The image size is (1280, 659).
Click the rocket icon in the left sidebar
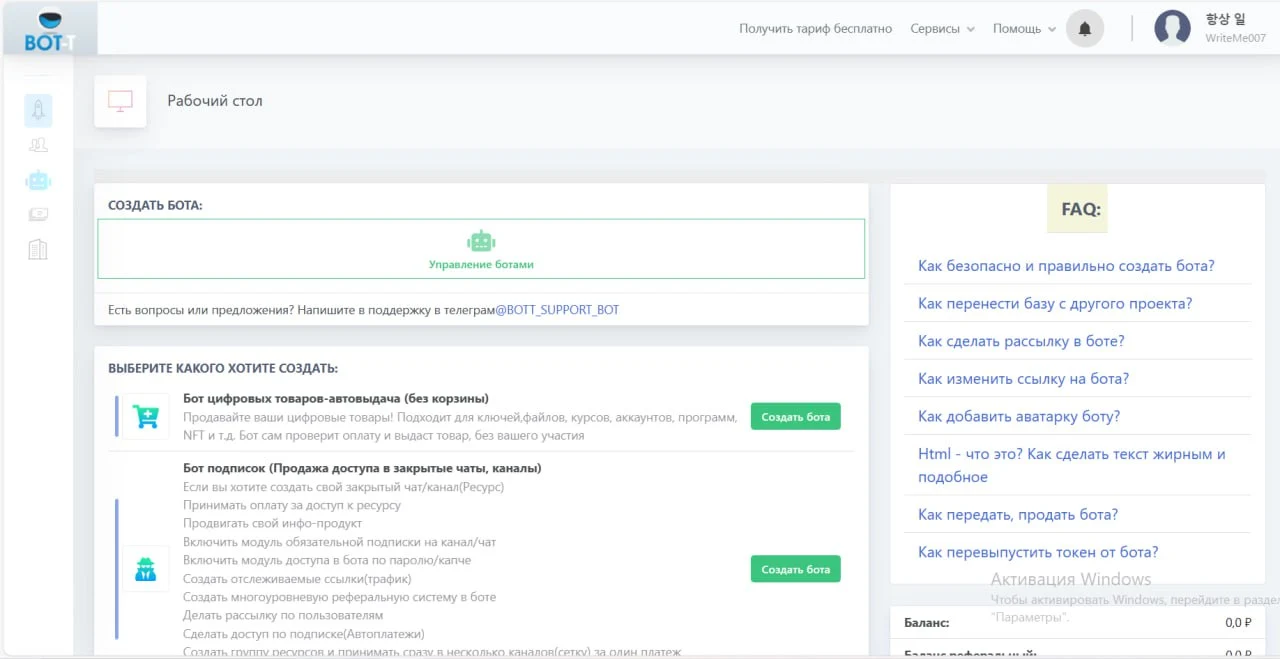point(38,110)
